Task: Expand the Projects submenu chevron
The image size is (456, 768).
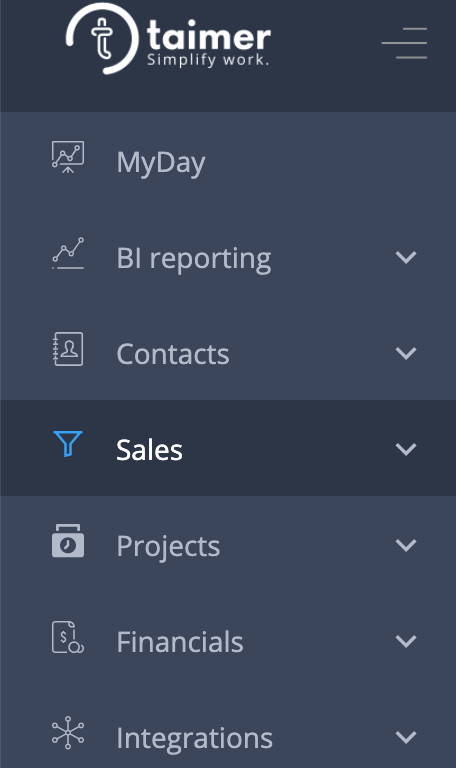Action: click(x=406, y=545)
